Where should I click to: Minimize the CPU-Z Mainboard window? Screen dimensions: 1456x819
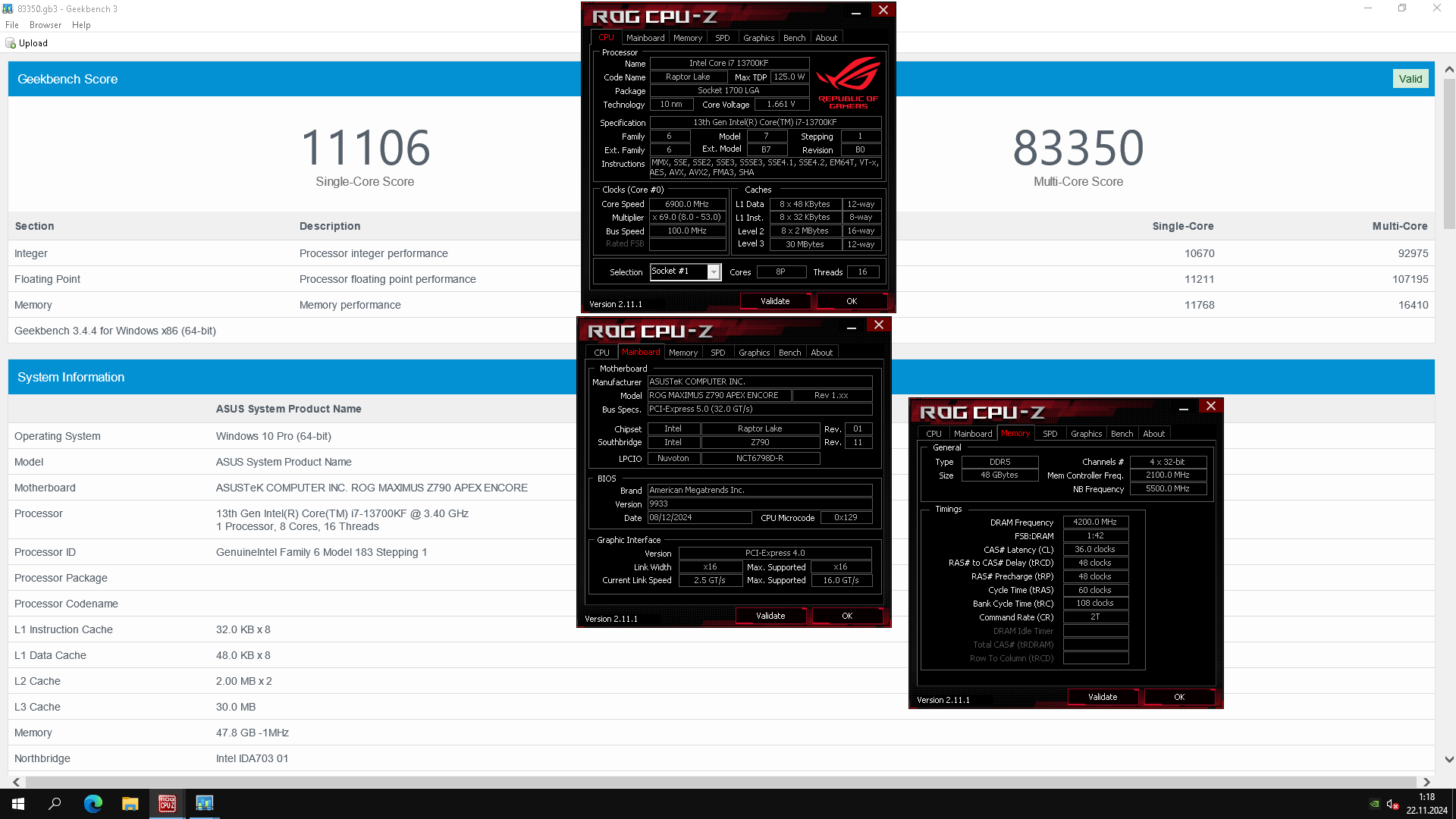click(x=851, y=328)
